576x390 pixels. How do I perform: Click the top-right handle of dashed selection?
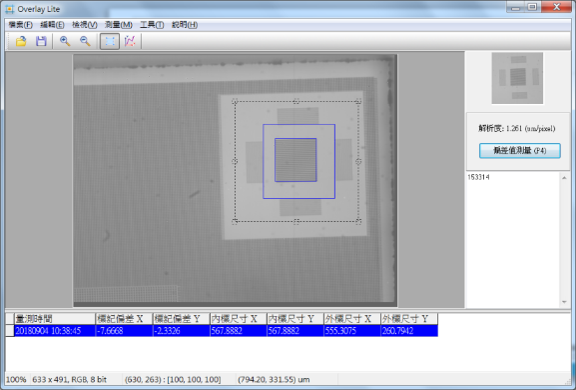pyautogui.click(x=359, y=101)
